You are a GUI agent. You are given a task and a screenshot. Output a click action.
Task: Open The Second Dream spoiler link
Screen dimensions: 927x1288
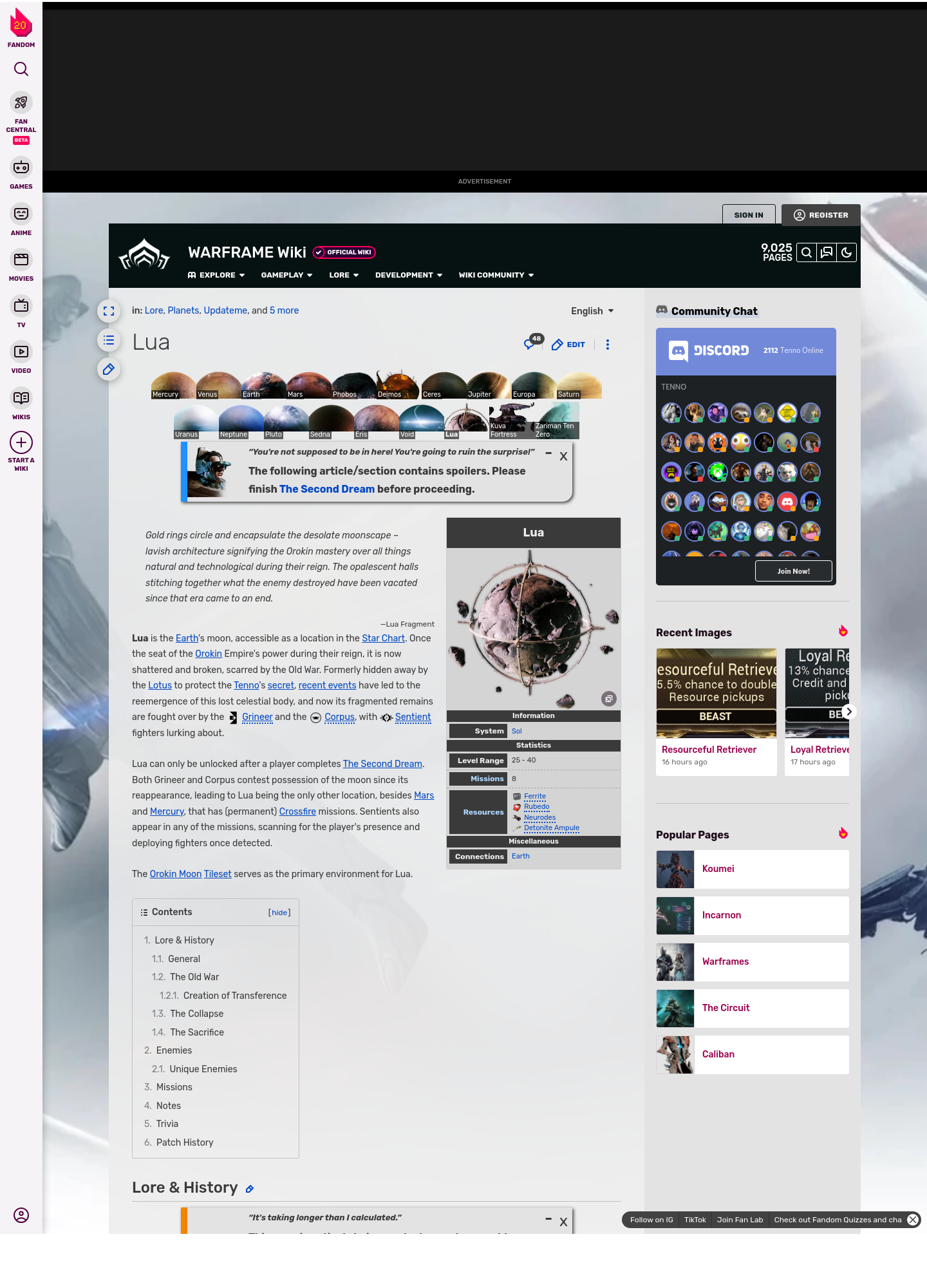[326, 489]
